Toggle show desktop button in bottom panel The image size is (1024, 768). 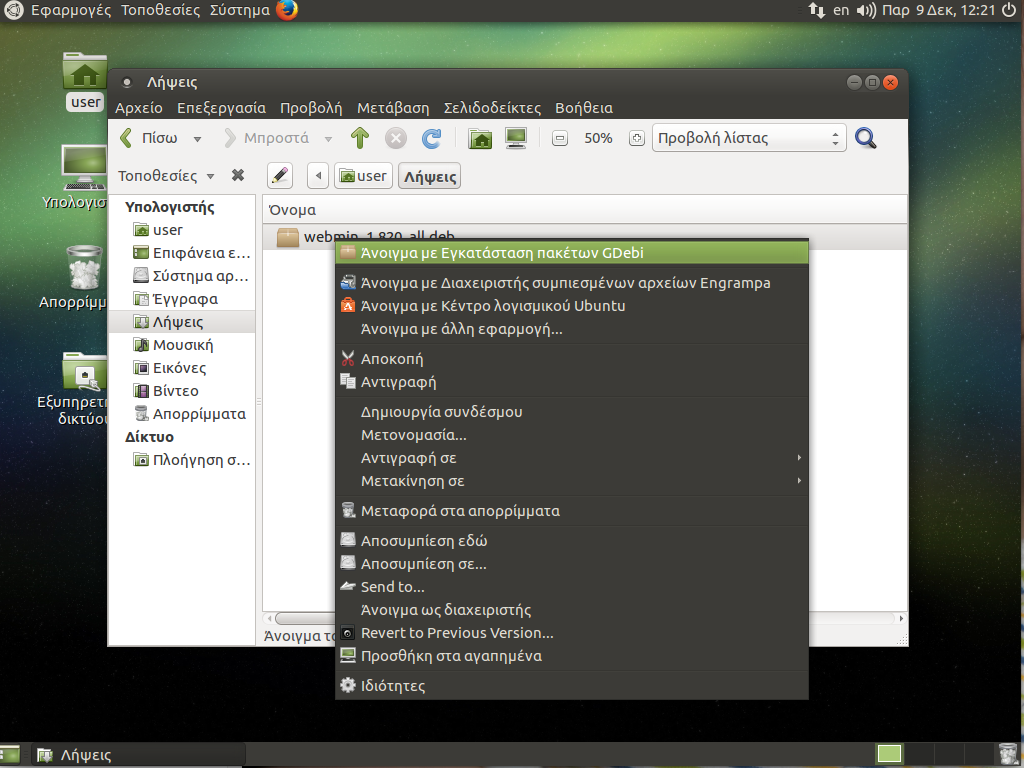point(10,755)
